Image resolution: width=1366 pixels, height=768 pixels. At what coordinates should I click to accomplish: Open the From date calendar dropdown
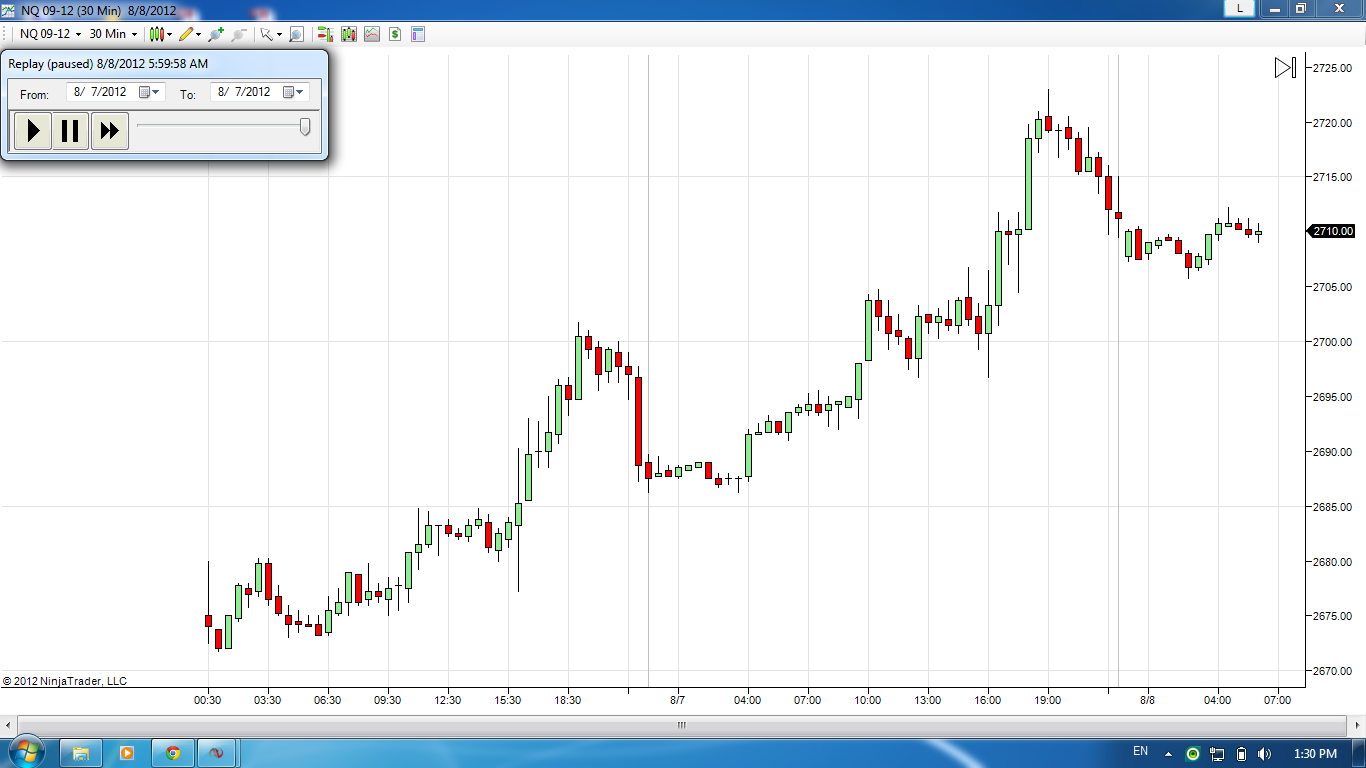coord(150,92)
